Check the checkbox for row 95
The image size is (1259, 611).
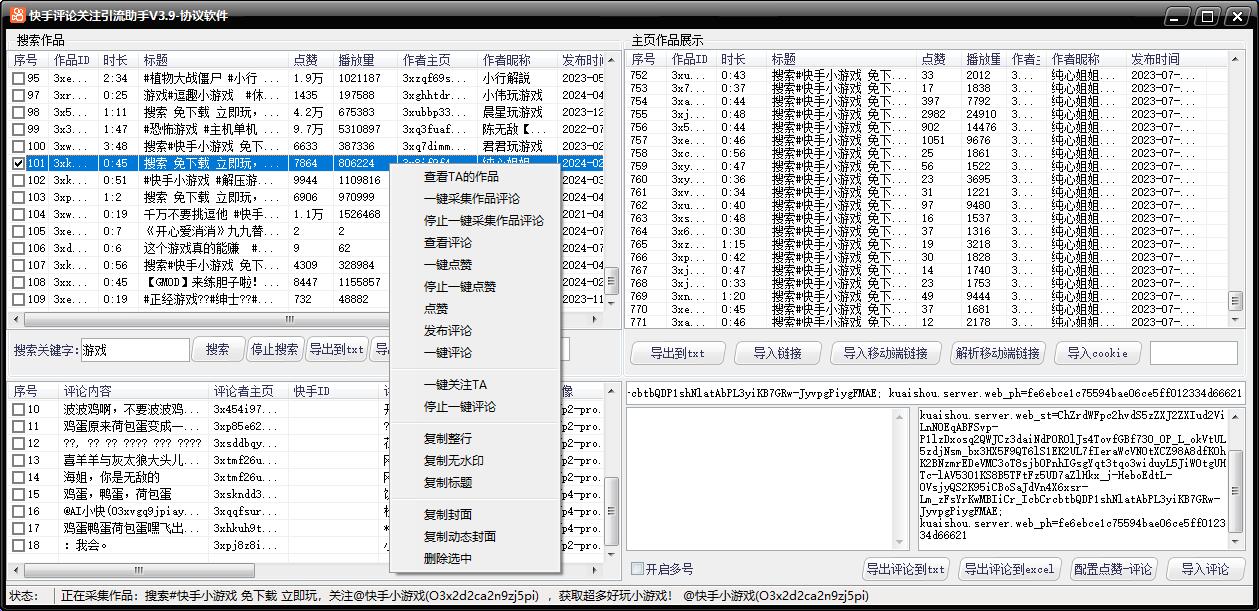20,77
